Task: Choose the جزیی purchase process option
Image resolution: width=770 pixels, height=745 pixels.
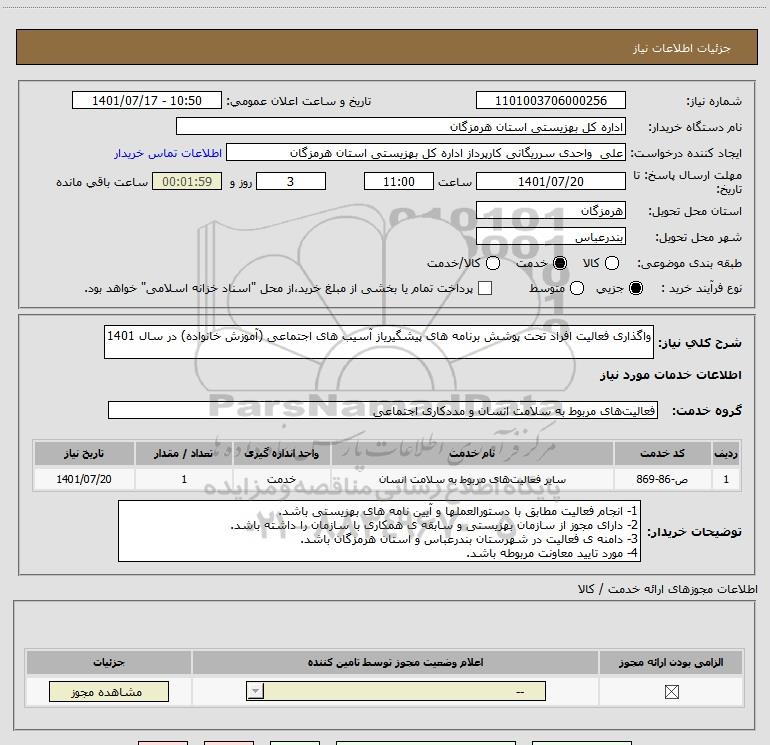Action: click(x=636, y=288)
